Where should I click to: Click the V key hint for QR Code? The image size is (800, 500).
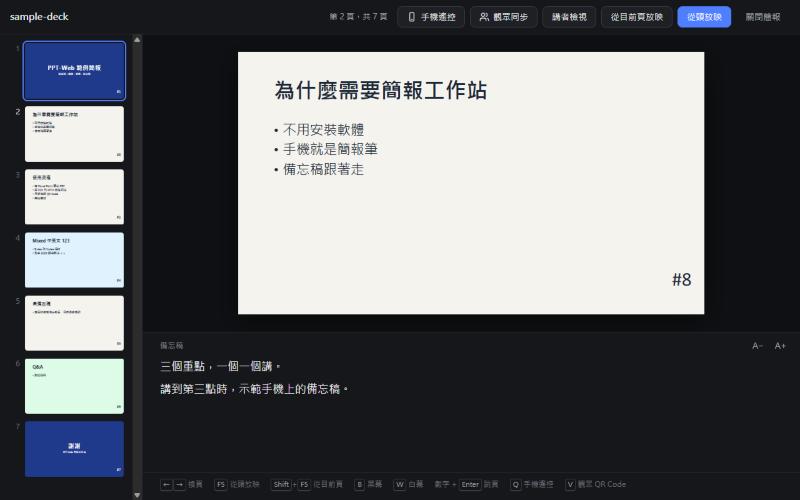pyautogui.click(x=570, y=484)
